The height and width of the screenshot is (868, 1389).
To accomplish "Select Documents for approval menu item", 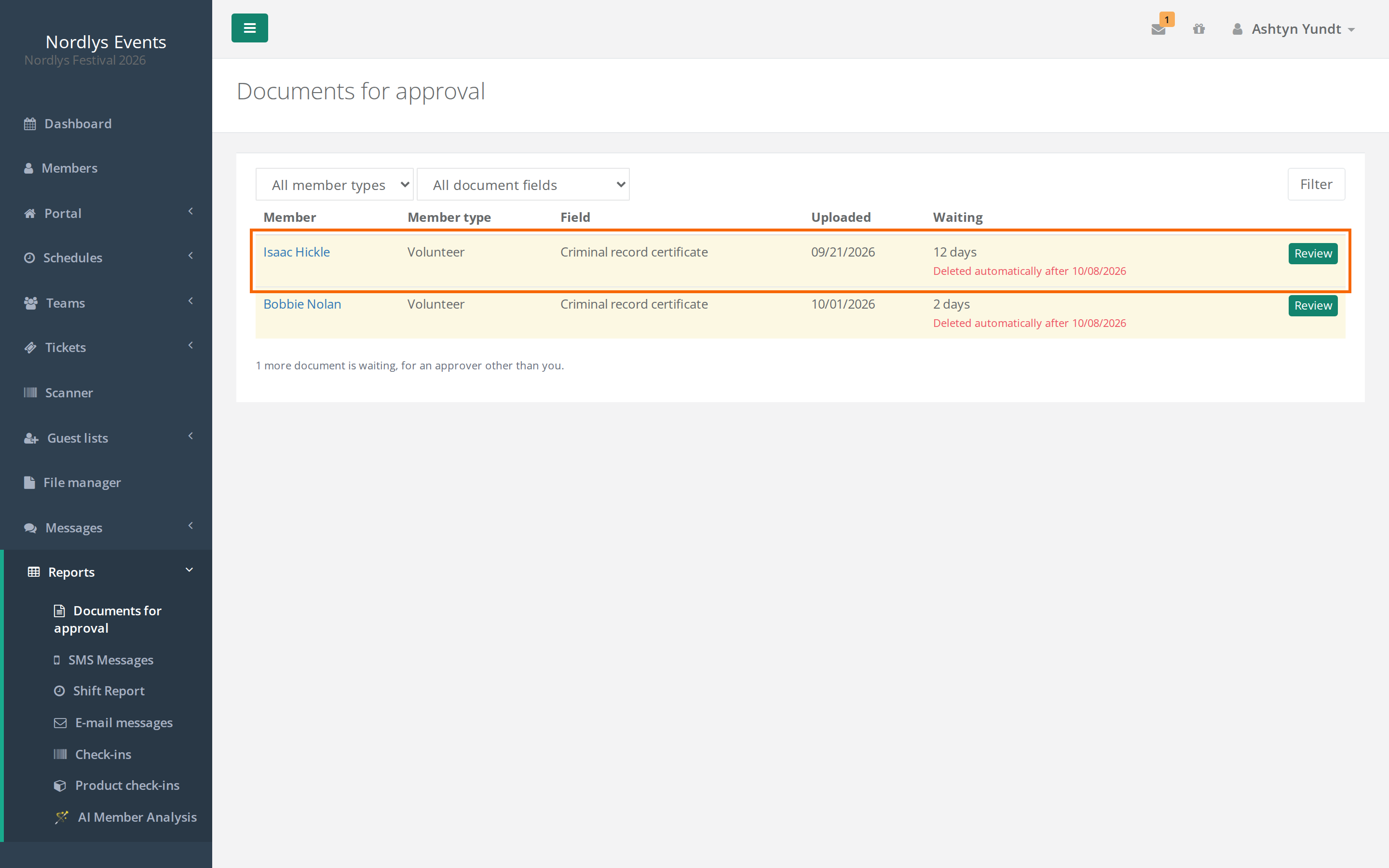I will pos(108,620).
